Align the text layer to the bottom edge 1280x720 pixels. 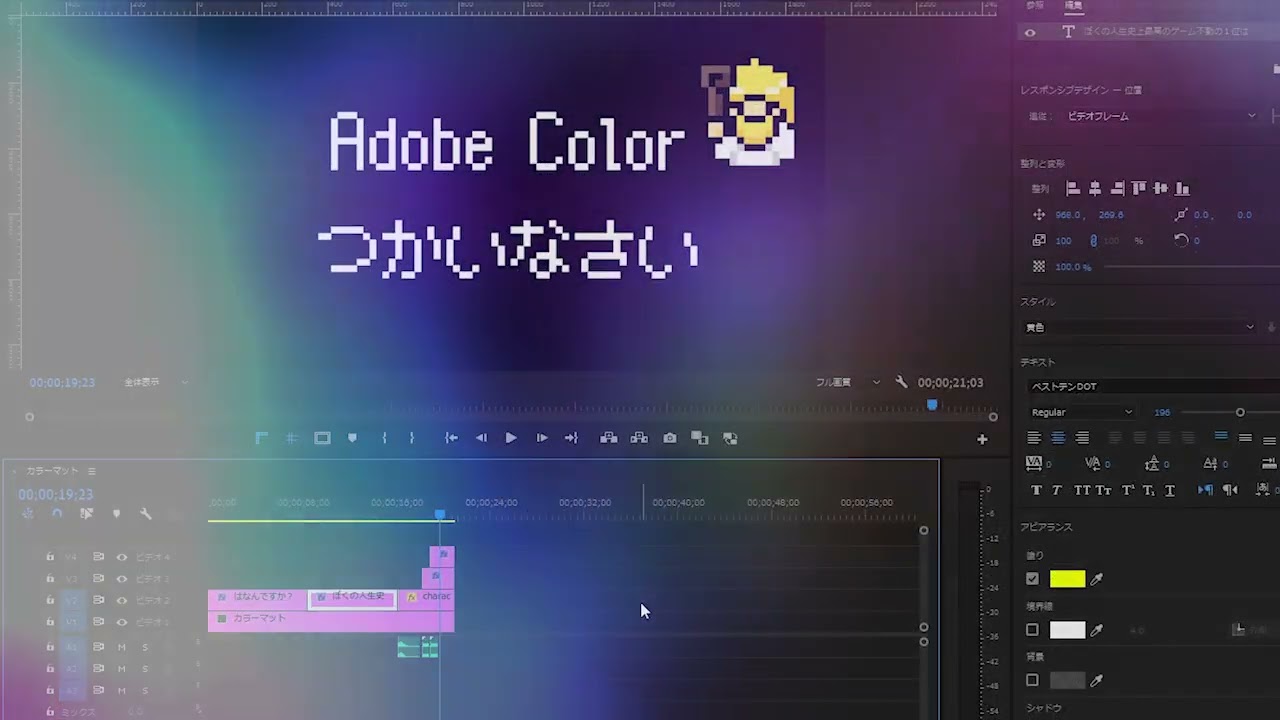point(1183,188)
